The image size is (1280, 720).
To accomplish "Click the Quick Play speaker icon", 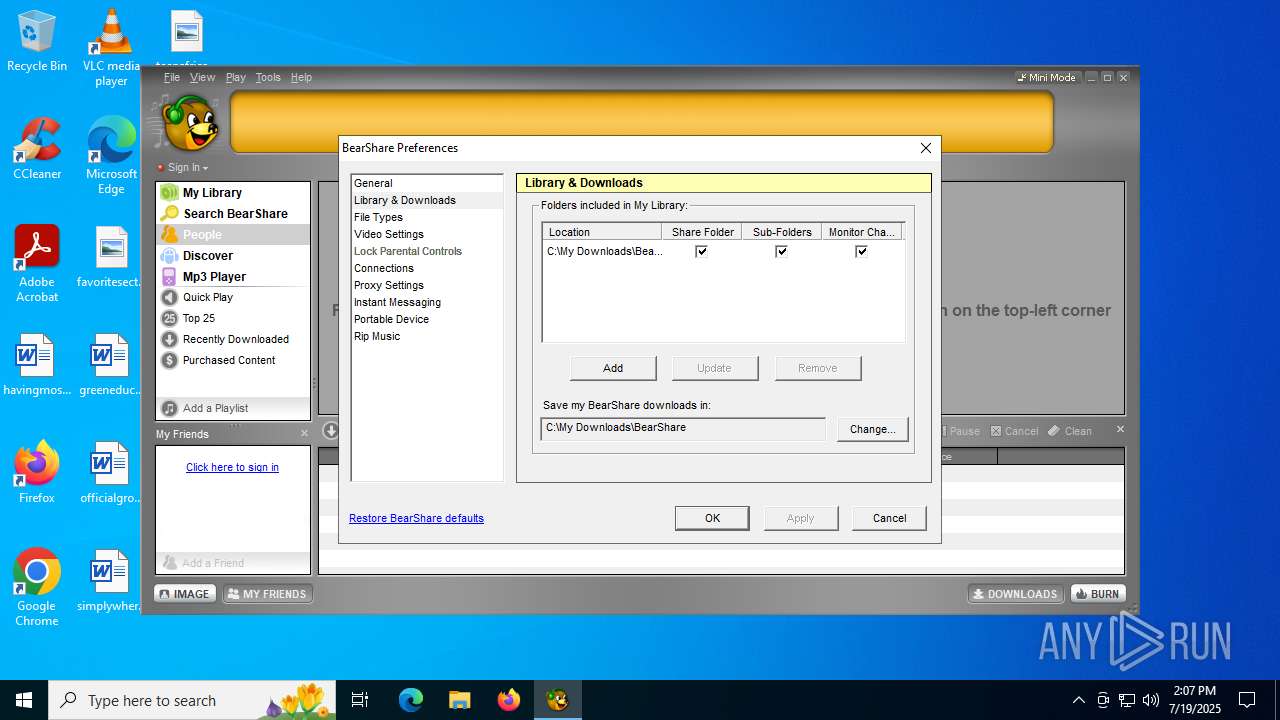I will (x=169, y=297).
